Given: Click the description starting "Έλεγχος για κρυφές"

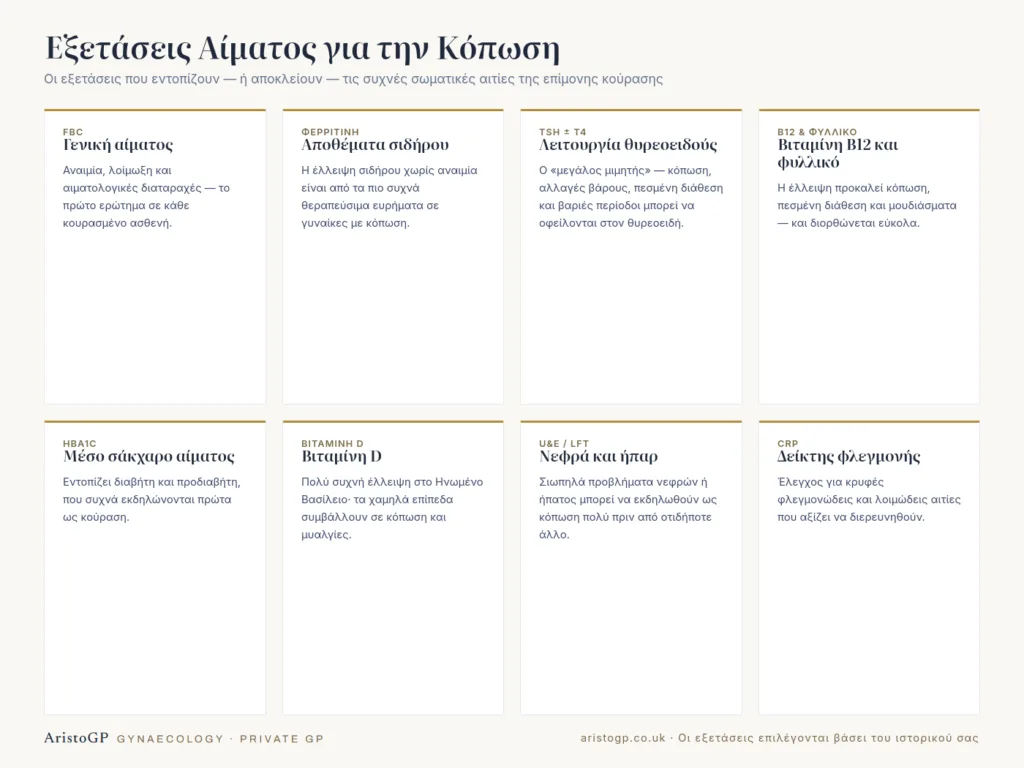Looking at the screenshot, I should click(869, 499).
